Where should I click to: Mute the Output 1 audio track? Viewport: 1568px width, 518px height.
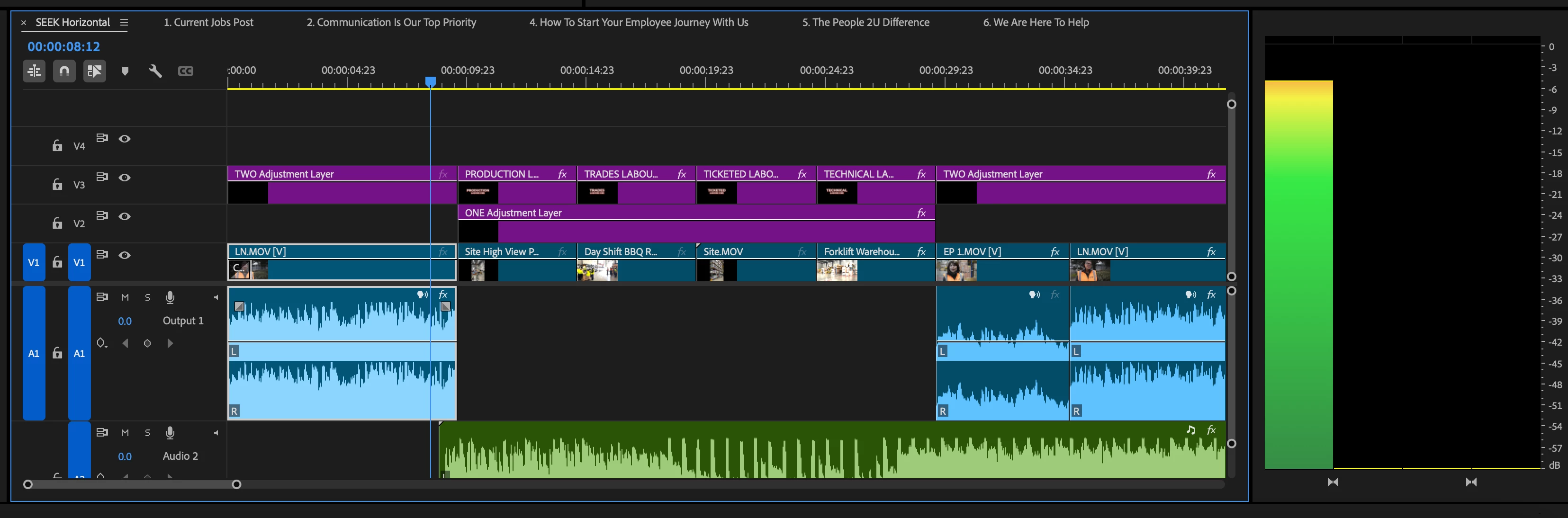pyautogui.click(x=125, y=297)
